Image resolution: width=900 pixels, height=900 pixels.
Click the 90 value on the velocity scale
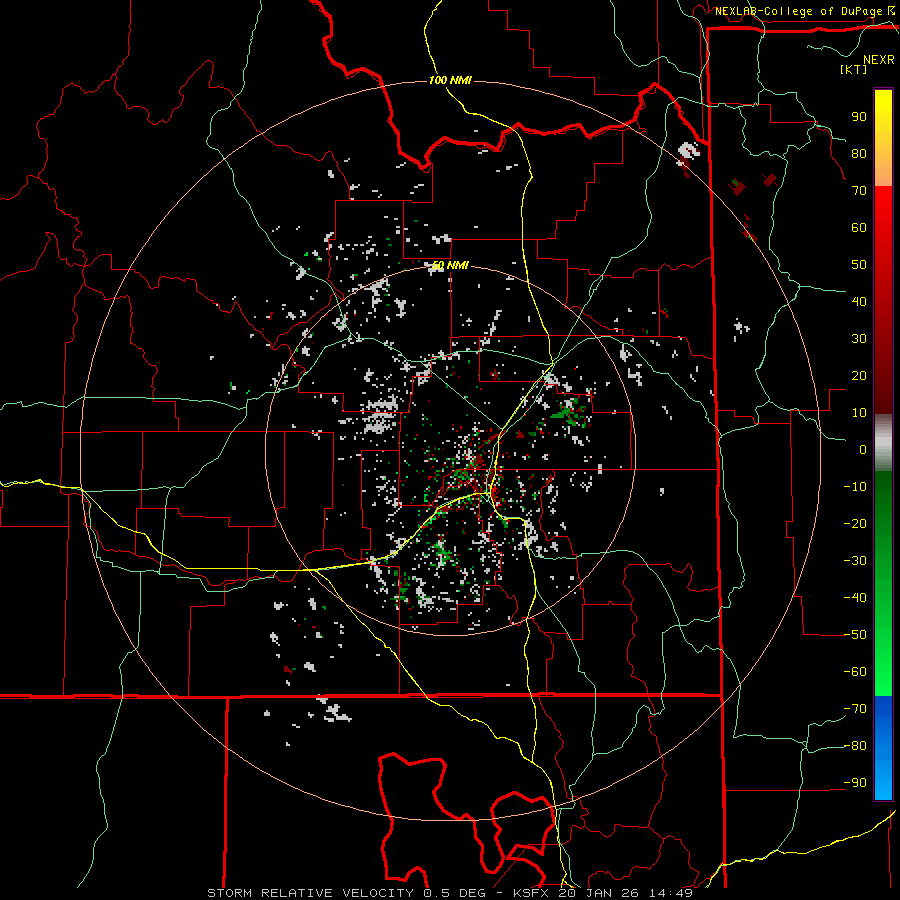(x=859, y=117)
